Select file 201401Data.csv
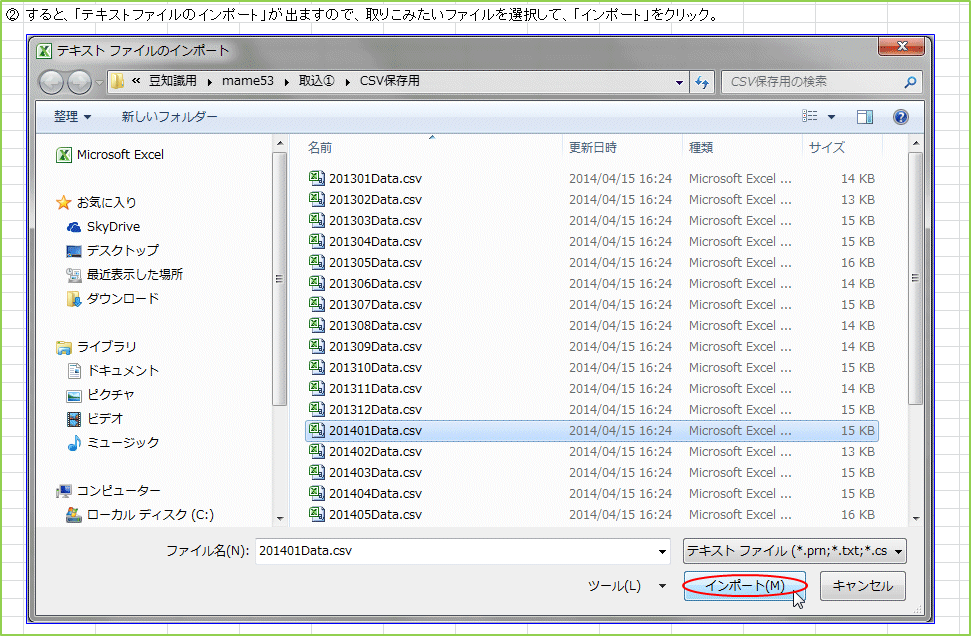The width and height of the screenshot is (971, 636). tap(592, 430)
